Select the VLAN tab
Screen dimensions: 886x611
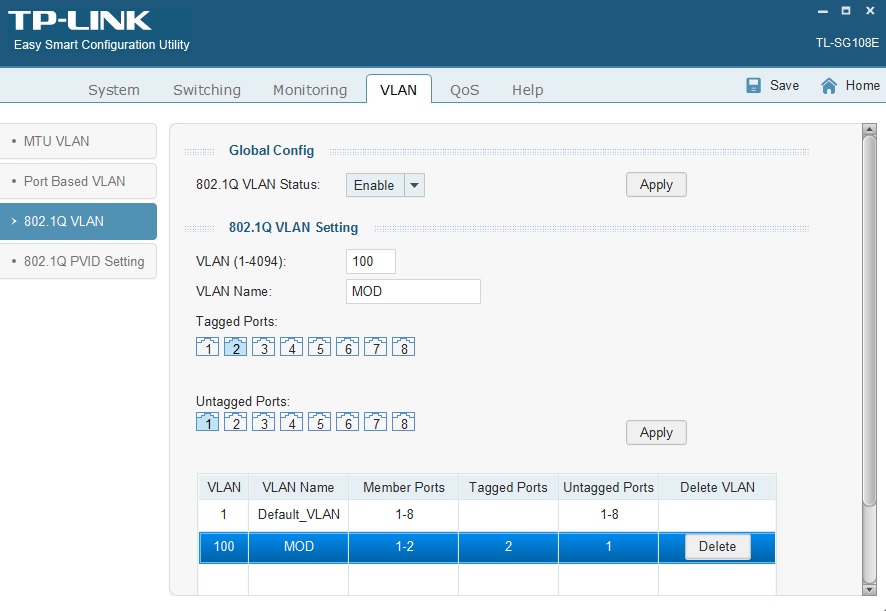(x=398, y=90)
